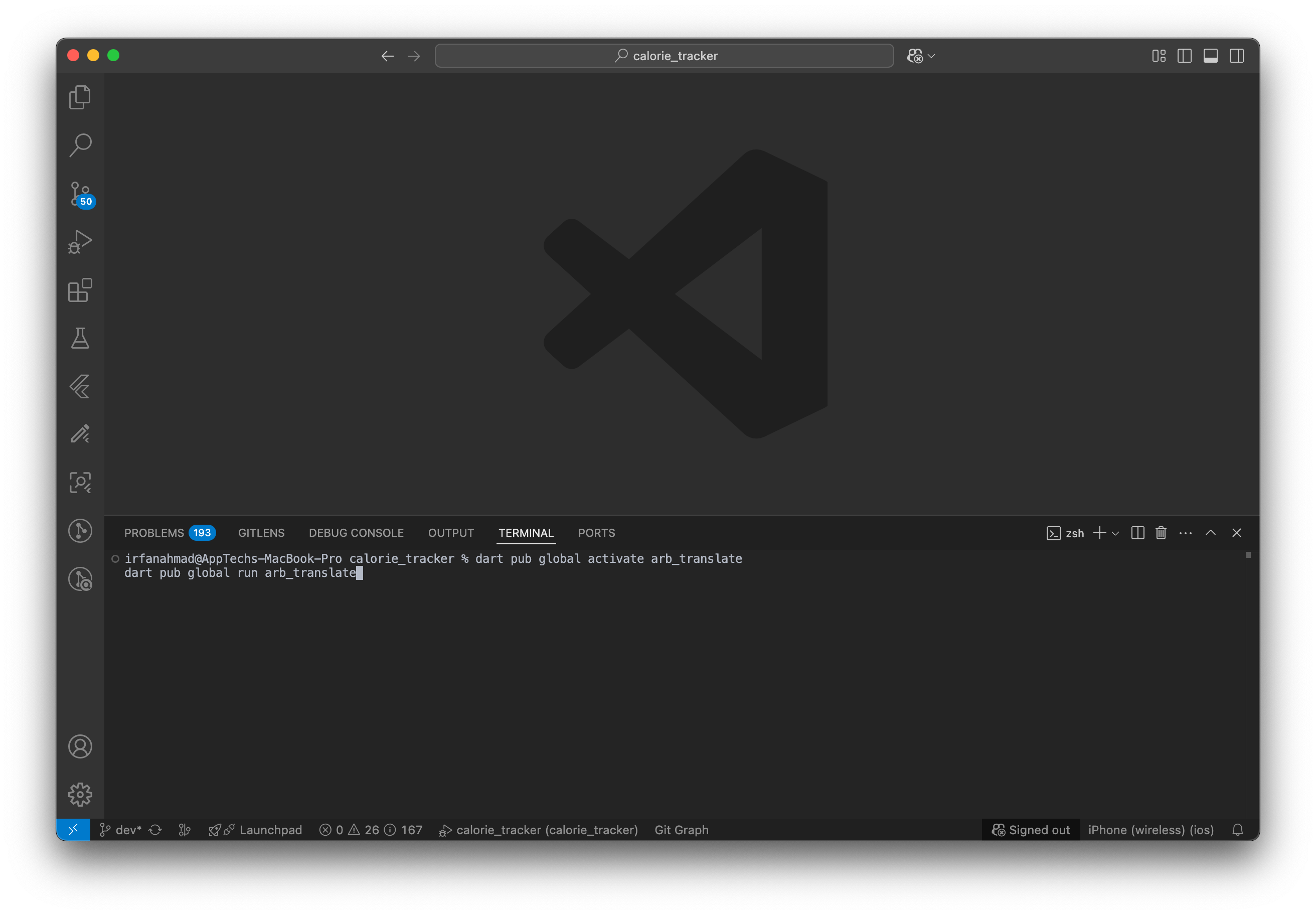Image resolution: width=1316 pixels, height=915 pixels.
Task: Open the Git Graph circular icon view
Action: pyautogui.click(x=80, y=531)
